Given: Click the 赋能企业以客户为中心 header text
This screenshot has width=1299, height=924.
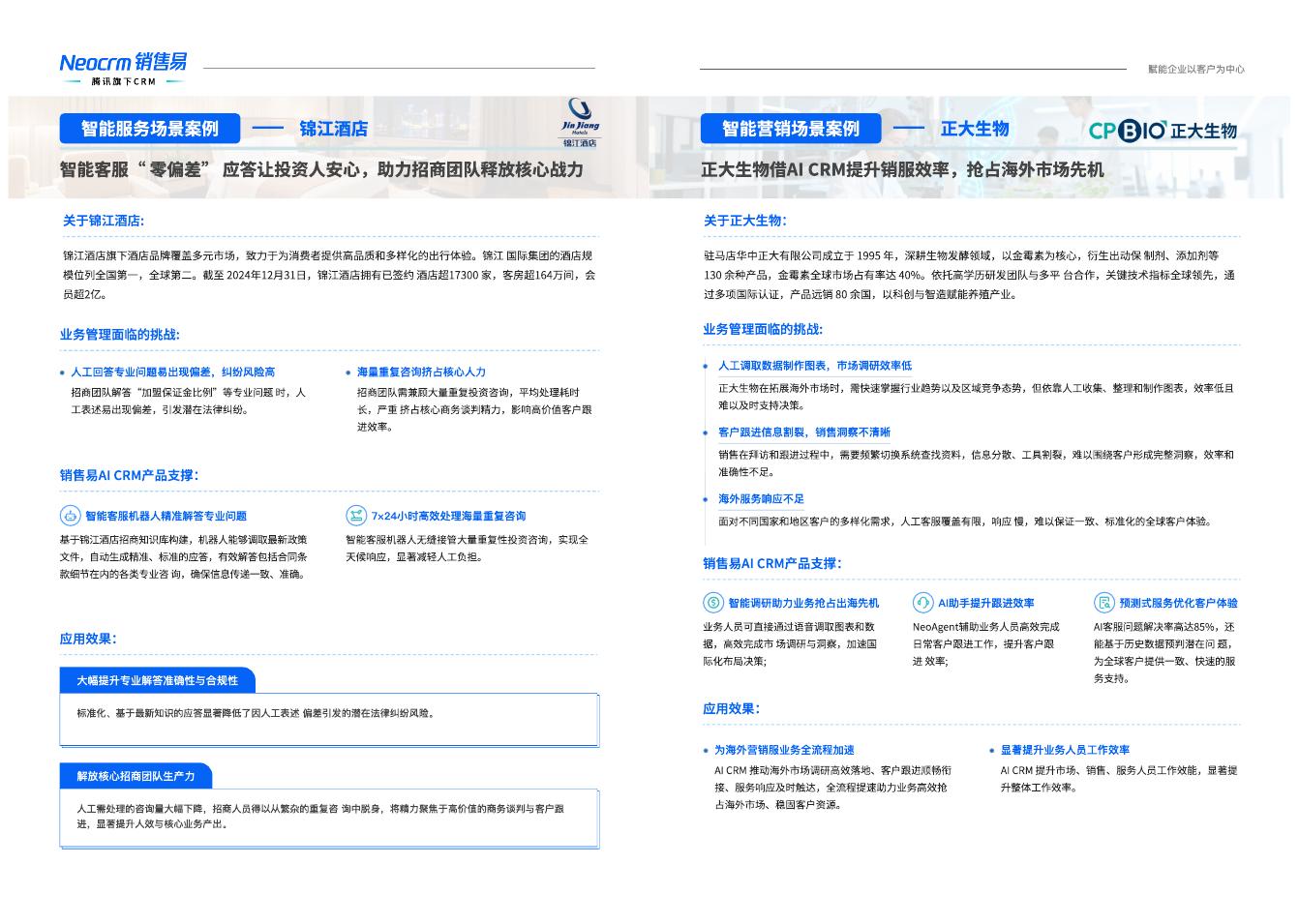Looking at the screenshot, I should (x=1195, y=69).
